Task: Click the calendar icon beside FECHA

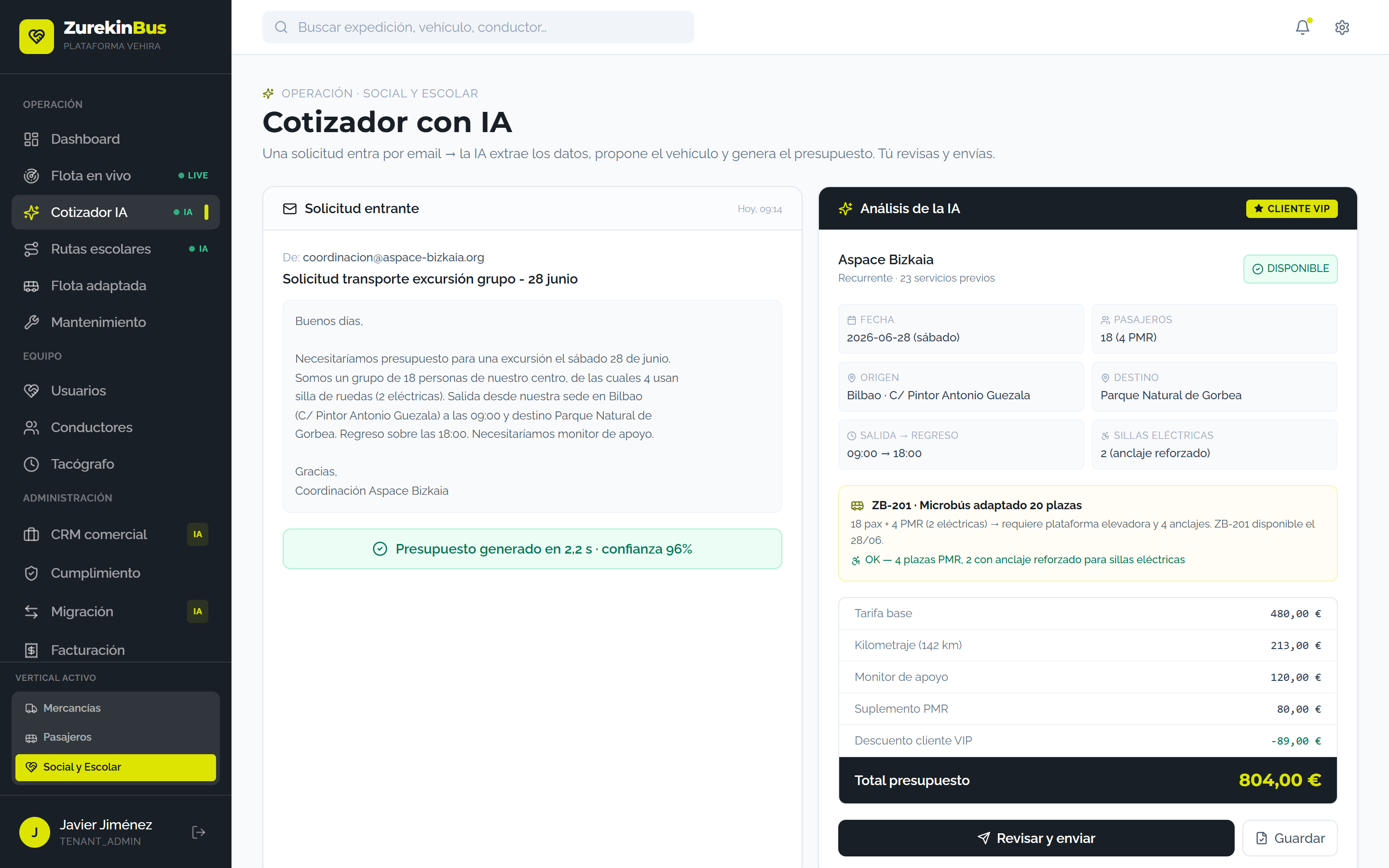Action: (x=851, y=320)
